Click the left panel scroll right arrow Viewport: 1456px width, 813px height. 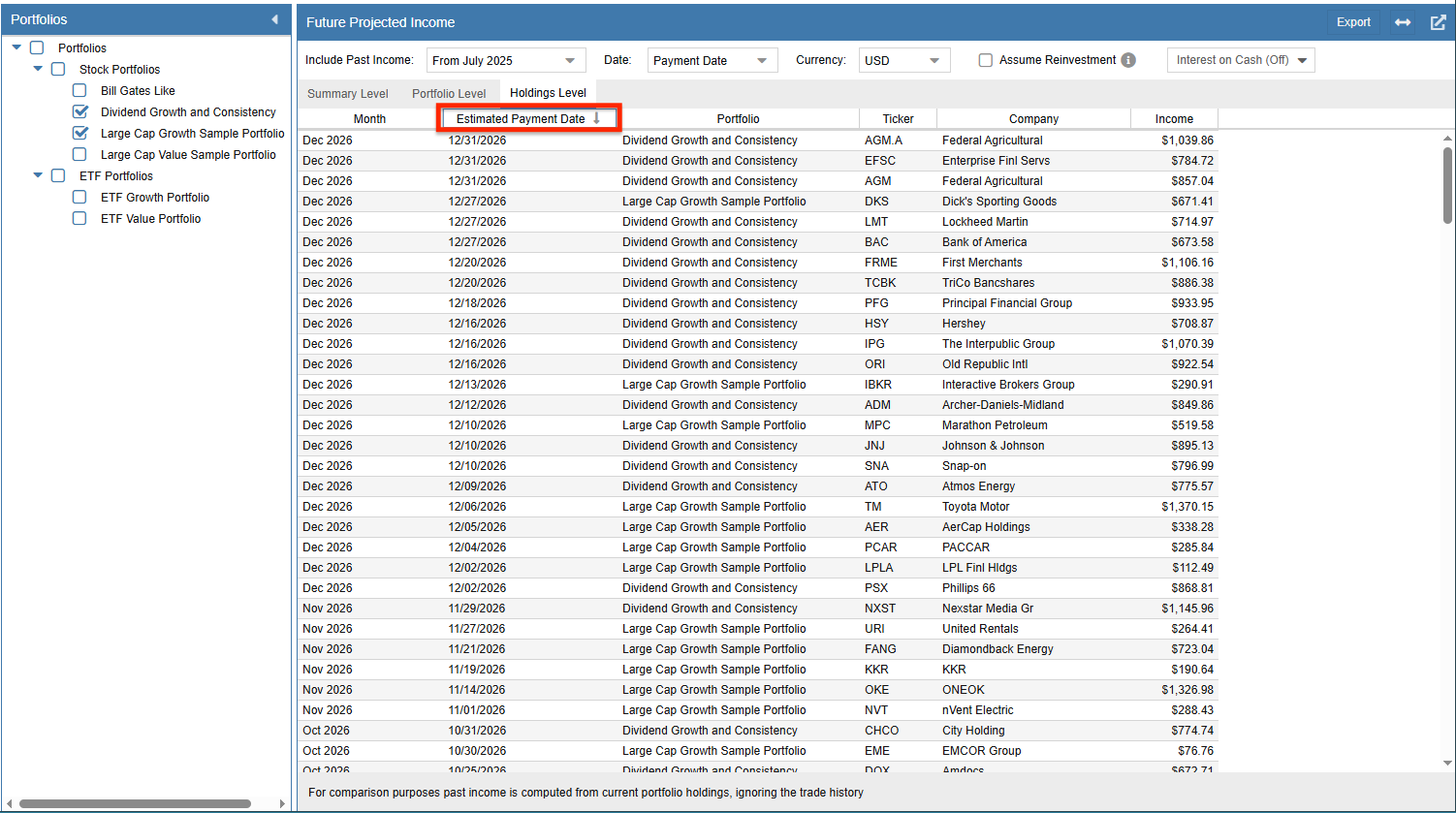pyautogui.click(x=283, y=803)
